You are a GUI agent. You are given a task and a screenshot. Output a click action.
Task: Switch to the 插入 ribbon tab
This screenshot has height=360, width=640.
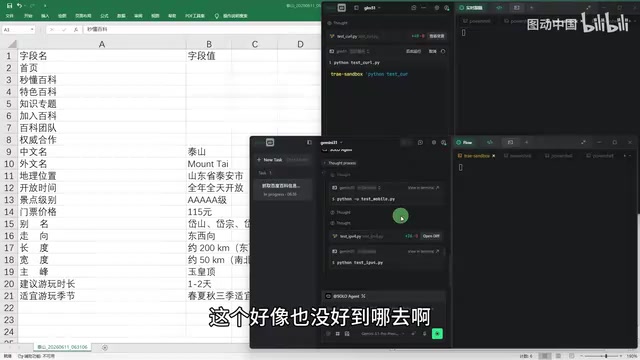[x=45, y=16]
